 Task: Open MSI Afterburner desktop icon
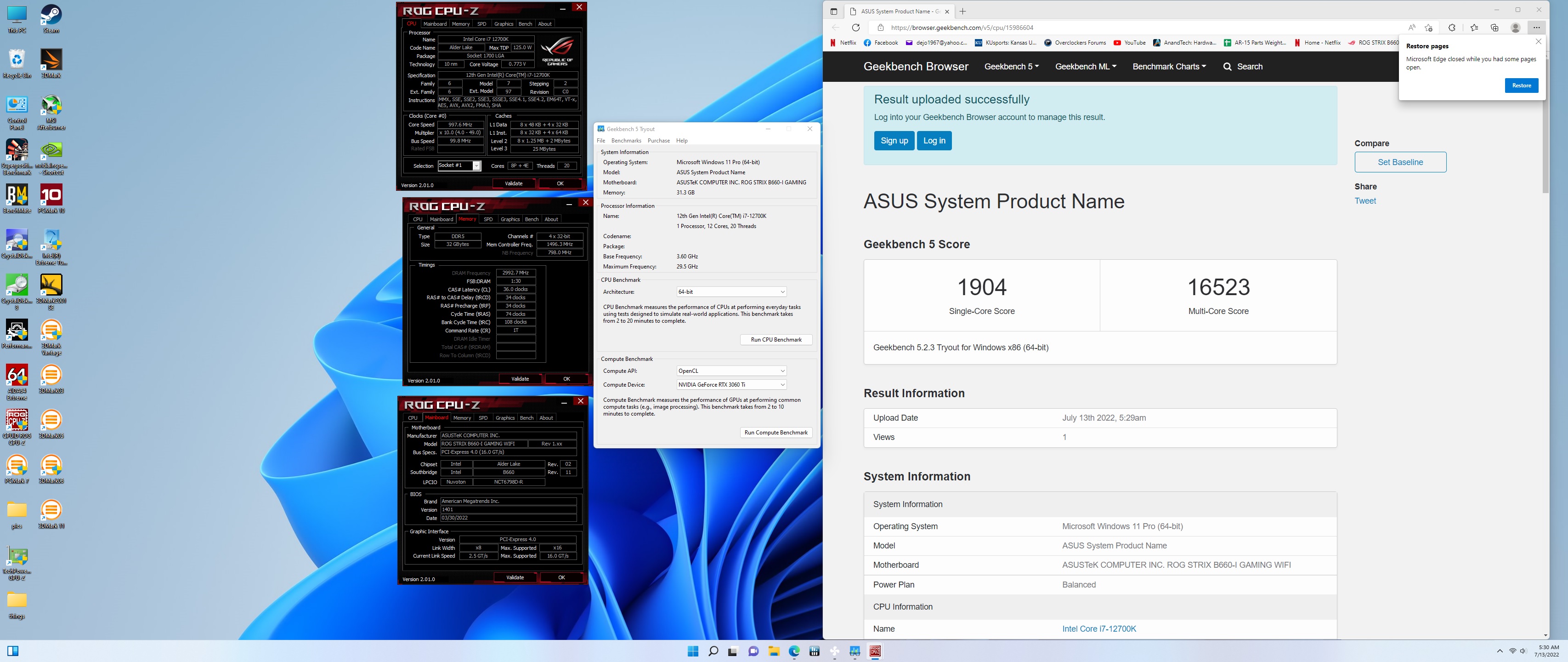point(51,113)
